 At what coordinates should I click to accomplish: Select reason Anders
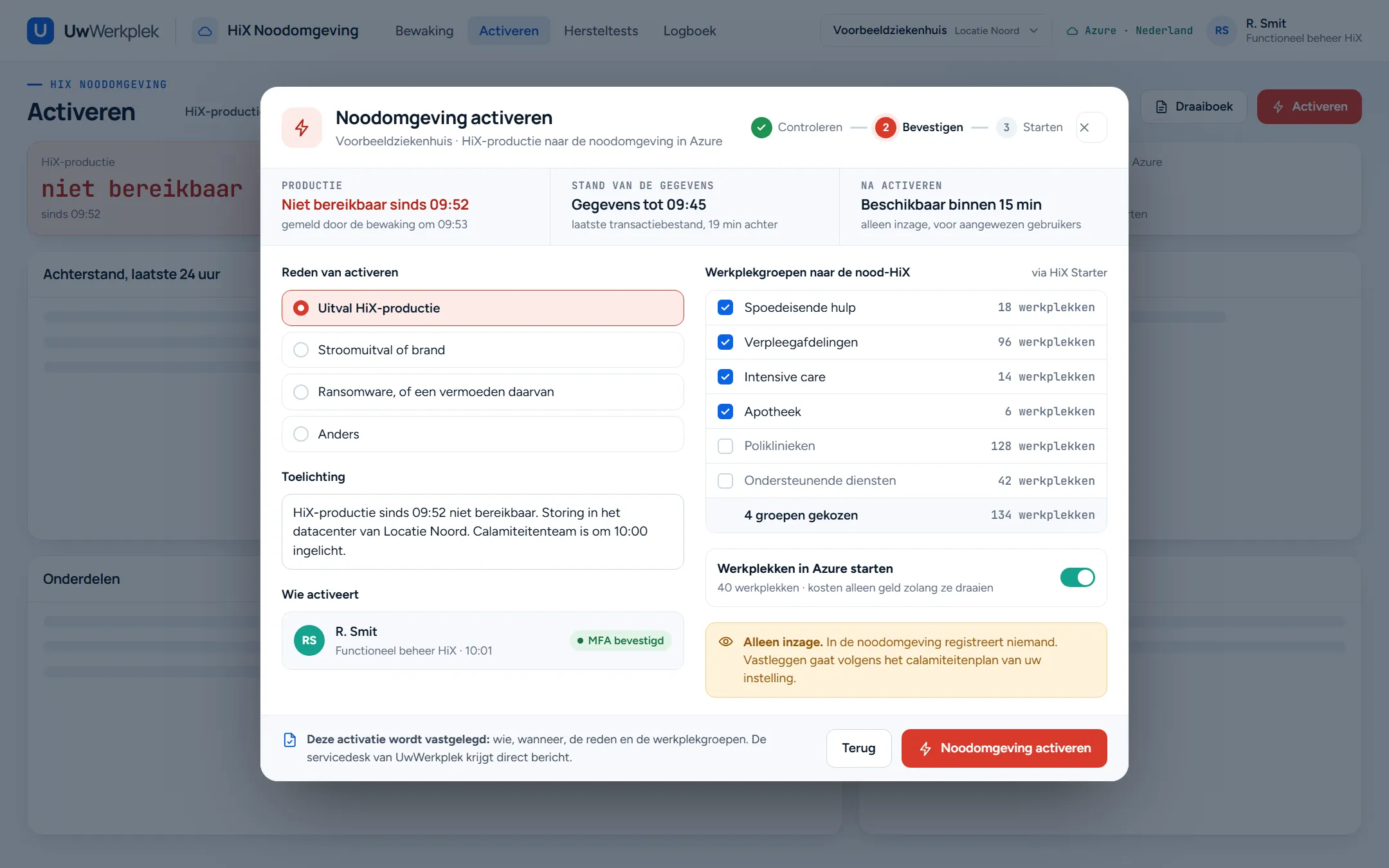[x=482, y=434]
